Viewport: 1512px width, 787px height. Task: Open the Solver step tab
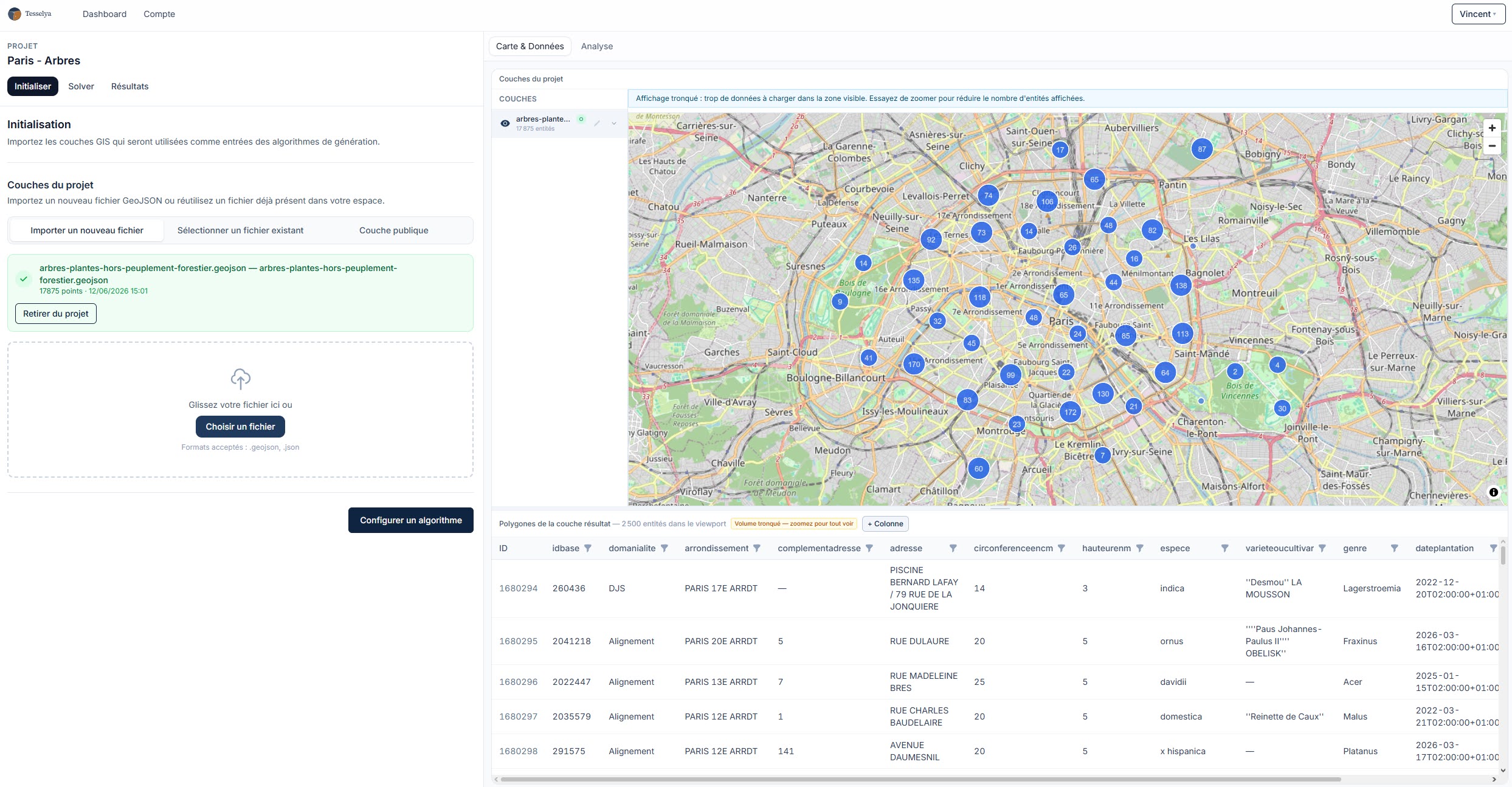pos(81,86)
